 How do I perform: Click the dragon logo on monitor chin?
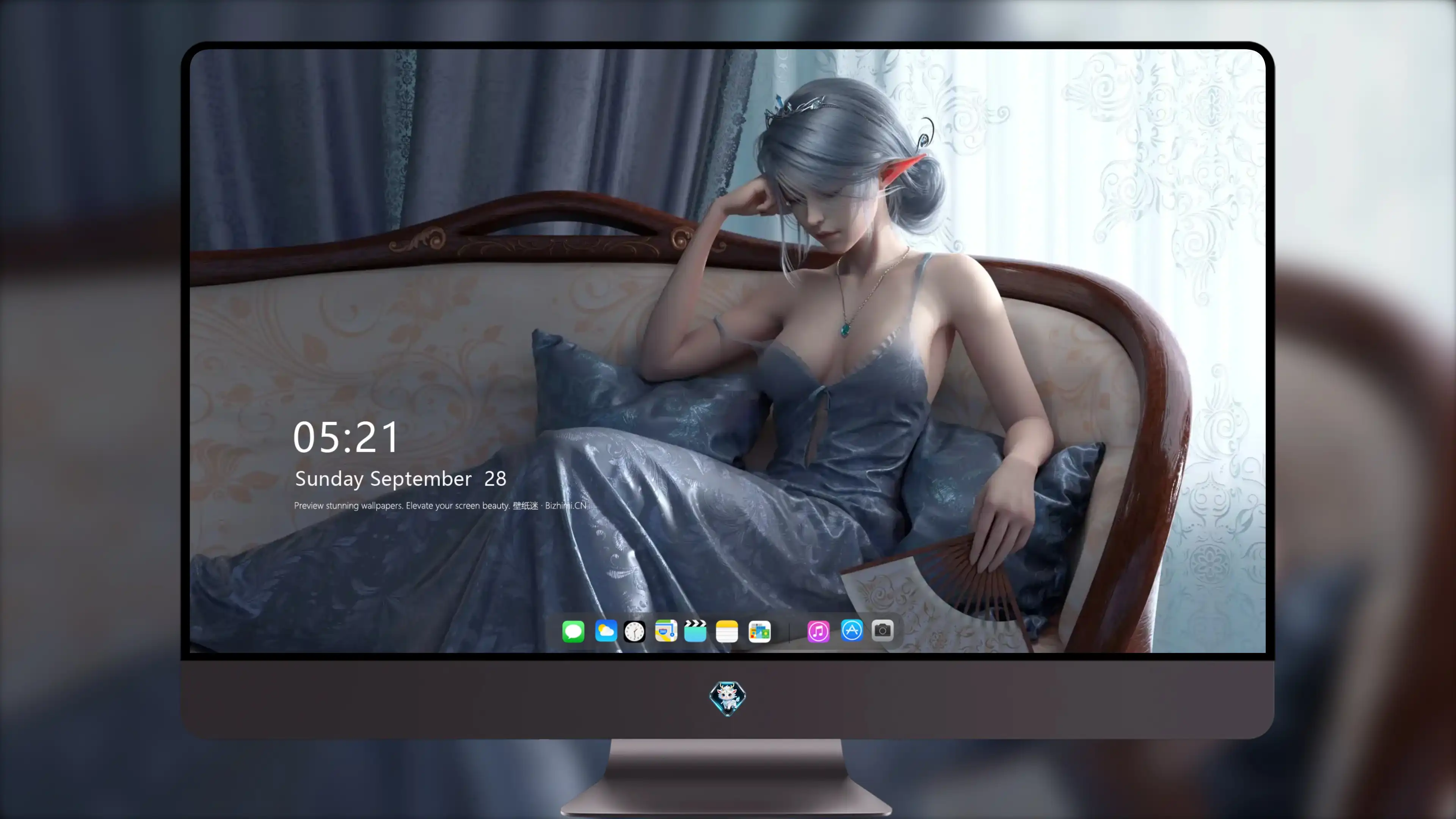[728, 698]
